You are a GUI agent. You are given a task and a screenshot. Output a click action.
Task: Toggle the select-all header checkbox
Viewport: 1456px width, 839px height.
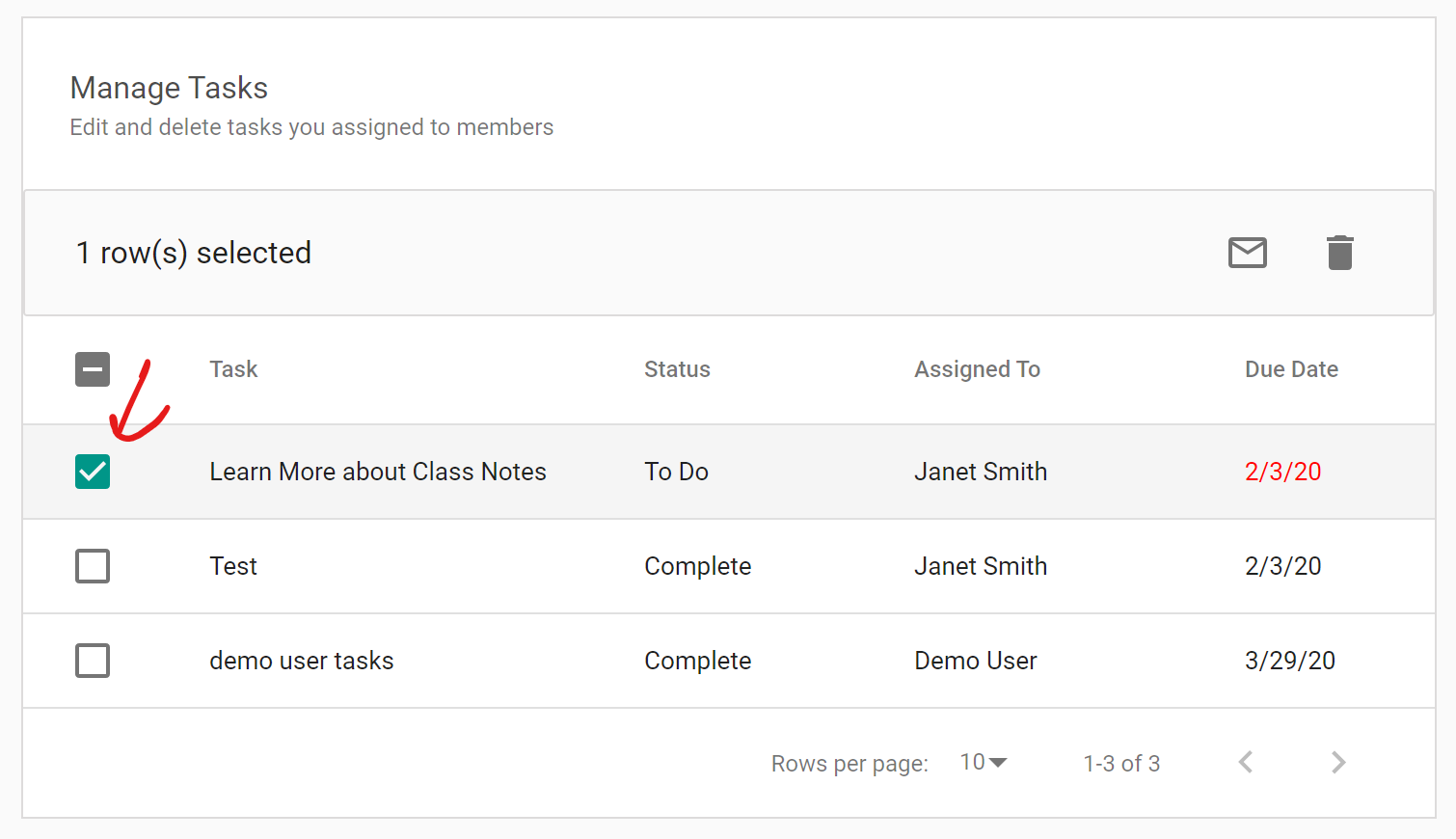[93, 369]
